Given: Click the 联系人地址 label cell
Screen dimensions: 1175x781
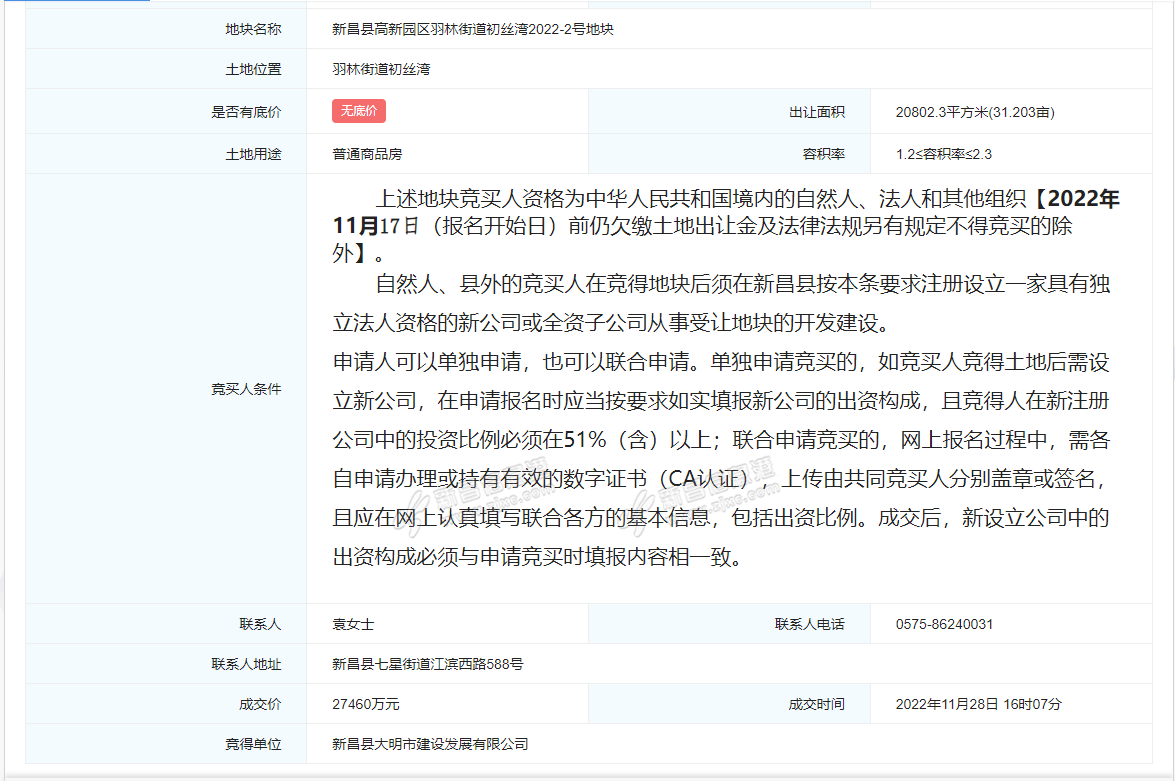Looking at the screenshot, I should tap(166, 664).
